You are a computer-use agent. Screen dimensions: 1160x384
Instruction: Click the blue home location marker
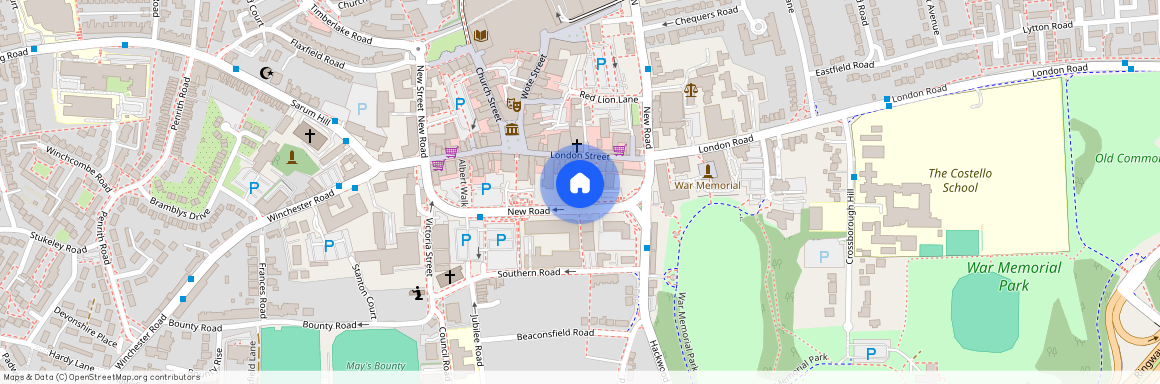[x=580, y=184]
